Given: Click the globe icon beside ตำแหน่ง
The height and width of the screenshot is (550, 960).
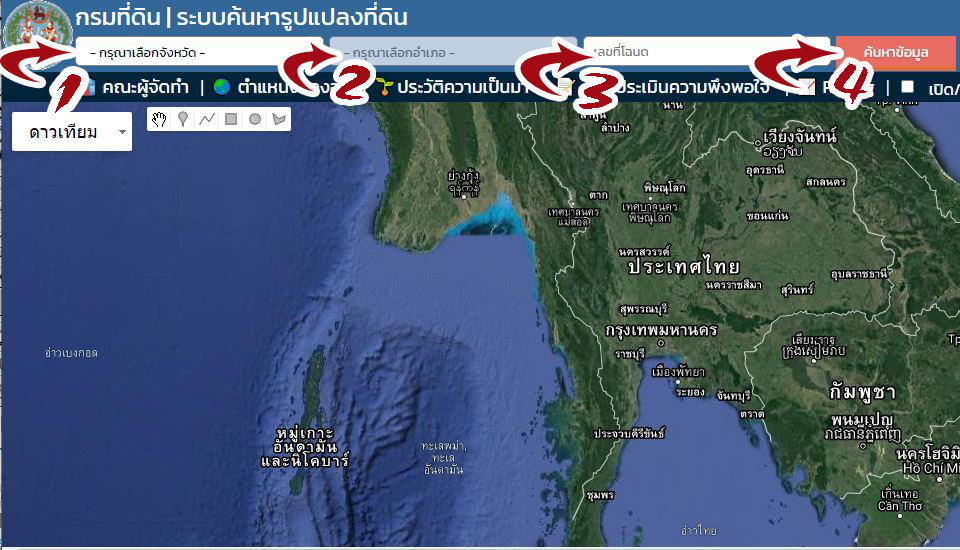Looking at the screenshot, I should pos(222,87).
